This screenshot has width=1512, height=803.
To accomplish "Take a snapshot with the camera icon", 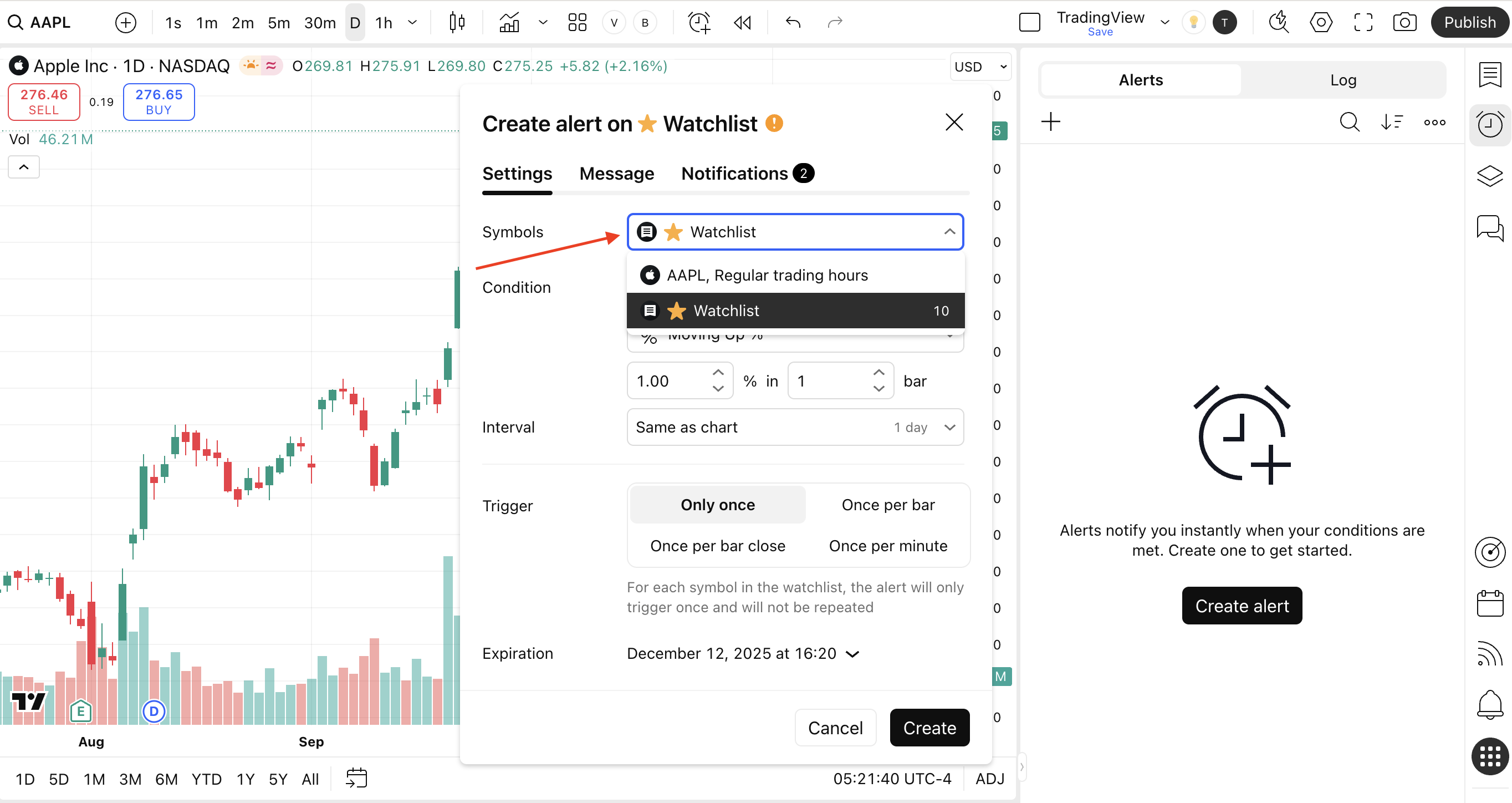I will click(1404, 22).
